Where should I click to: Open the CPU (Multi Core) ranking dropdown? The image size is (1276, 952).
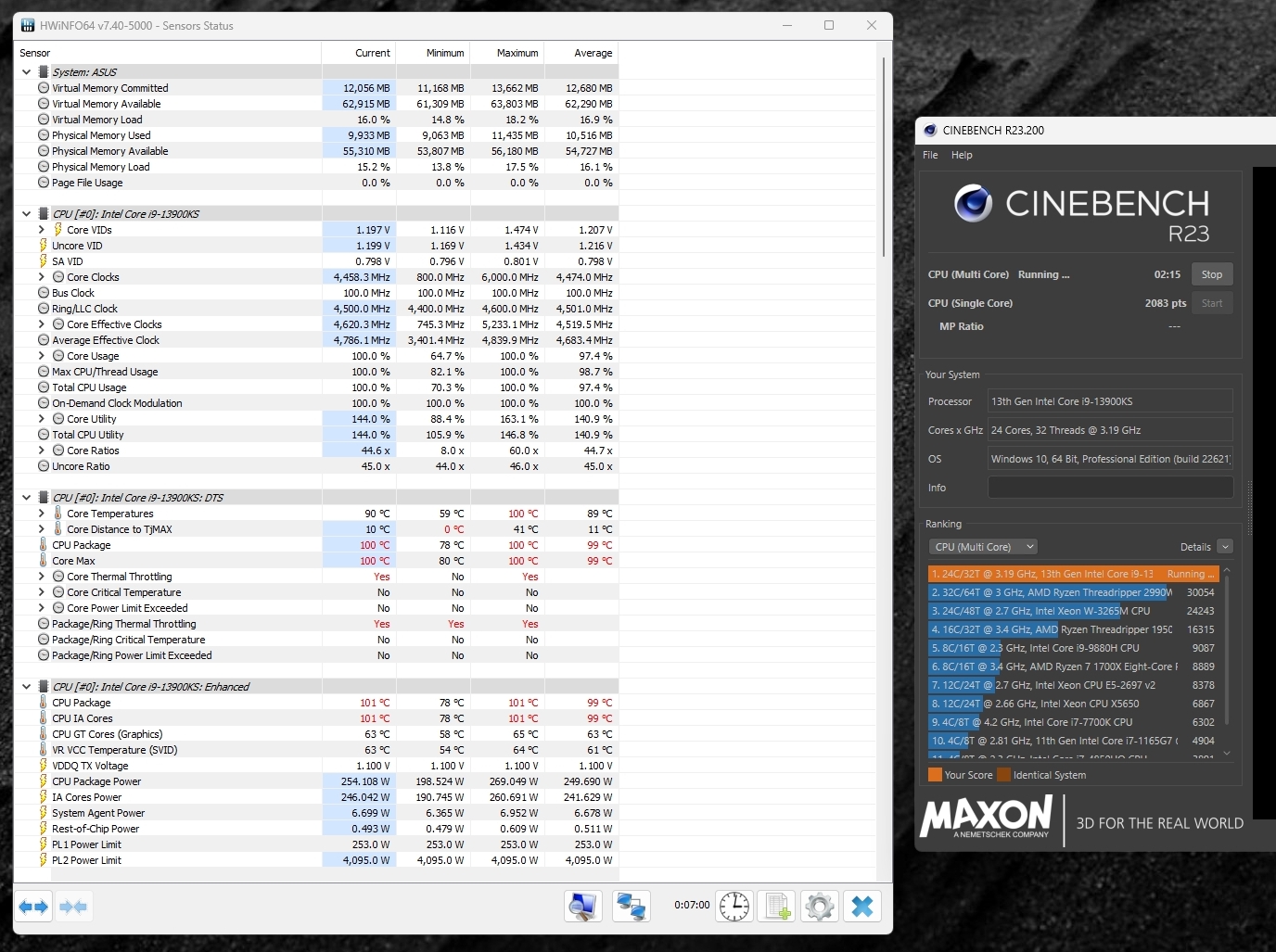983,547
